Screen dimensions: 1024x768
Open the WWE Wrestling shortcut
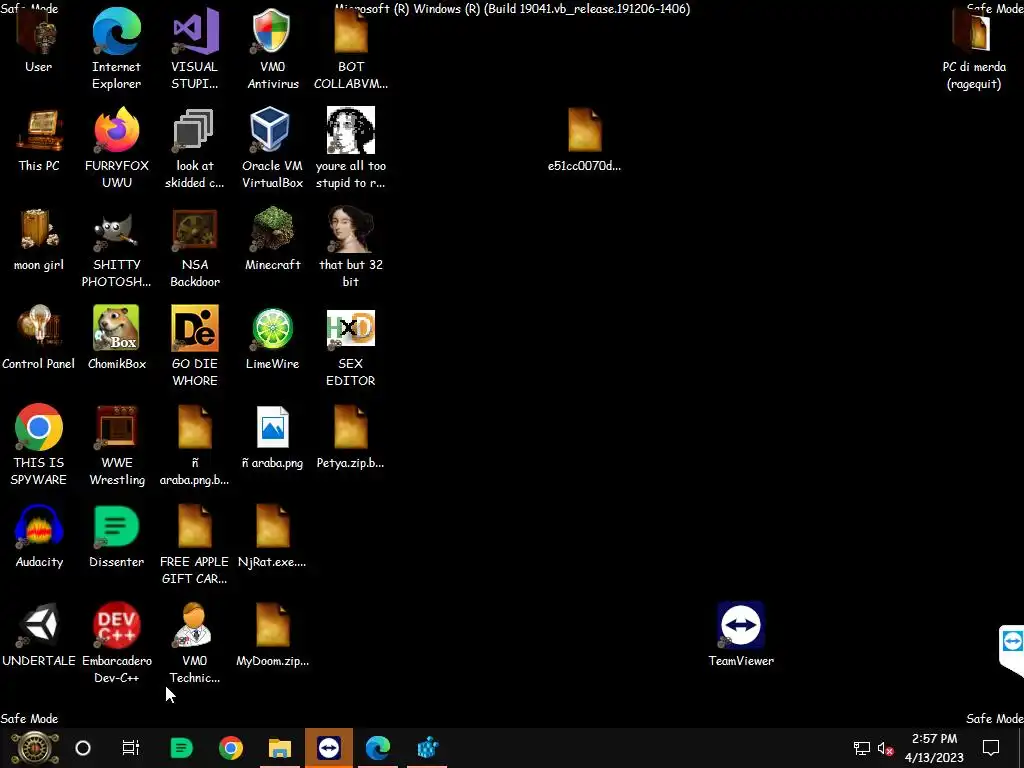click(116, 428)
